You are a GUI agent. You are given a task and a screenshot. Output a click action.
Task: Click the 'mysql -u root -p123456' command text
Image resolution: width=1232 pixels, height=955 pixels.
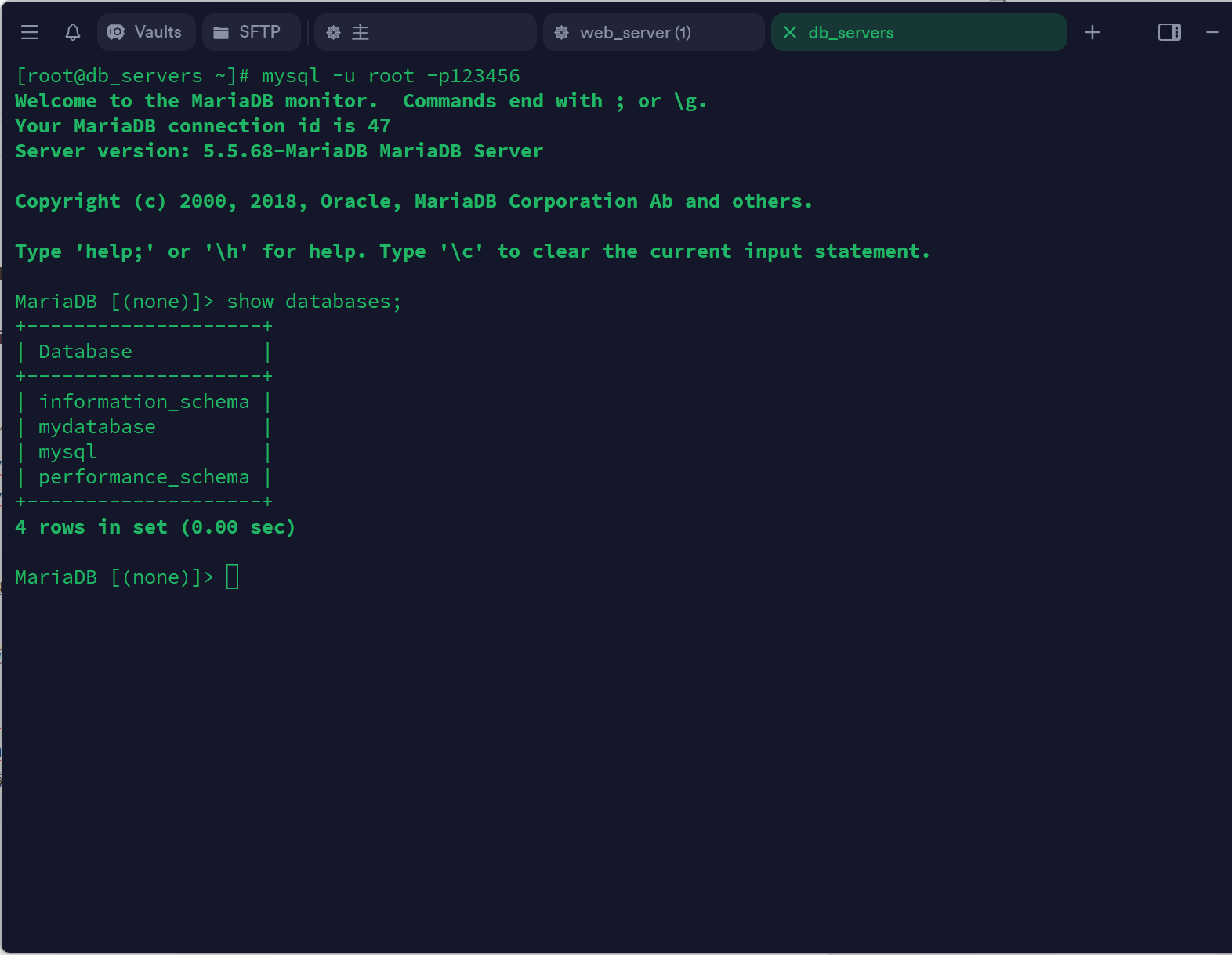[x=390, y=76]
